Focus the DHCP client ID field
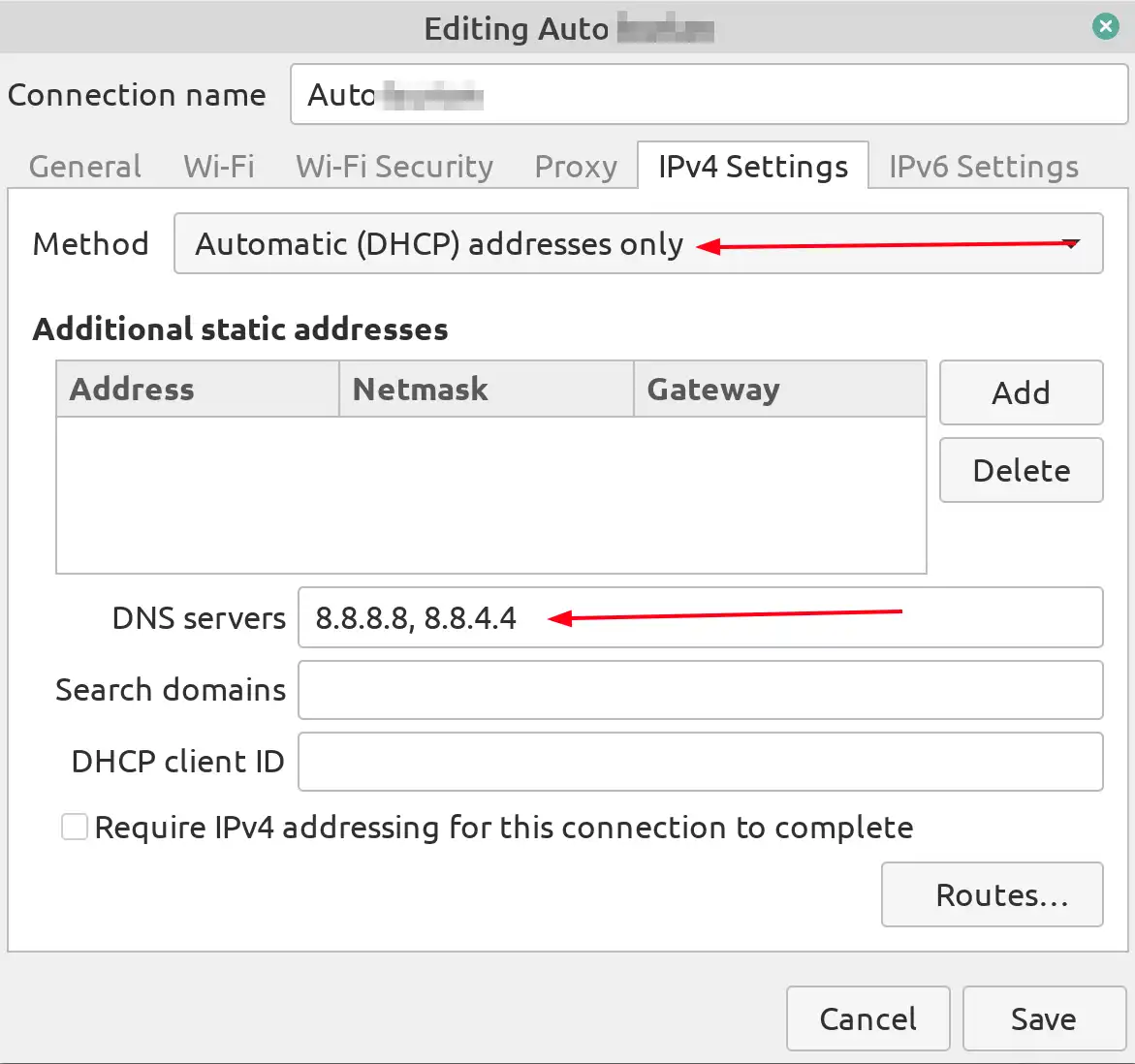Image resolution: width=1135 pixels, height=1064 pixels. coord(700,762)
